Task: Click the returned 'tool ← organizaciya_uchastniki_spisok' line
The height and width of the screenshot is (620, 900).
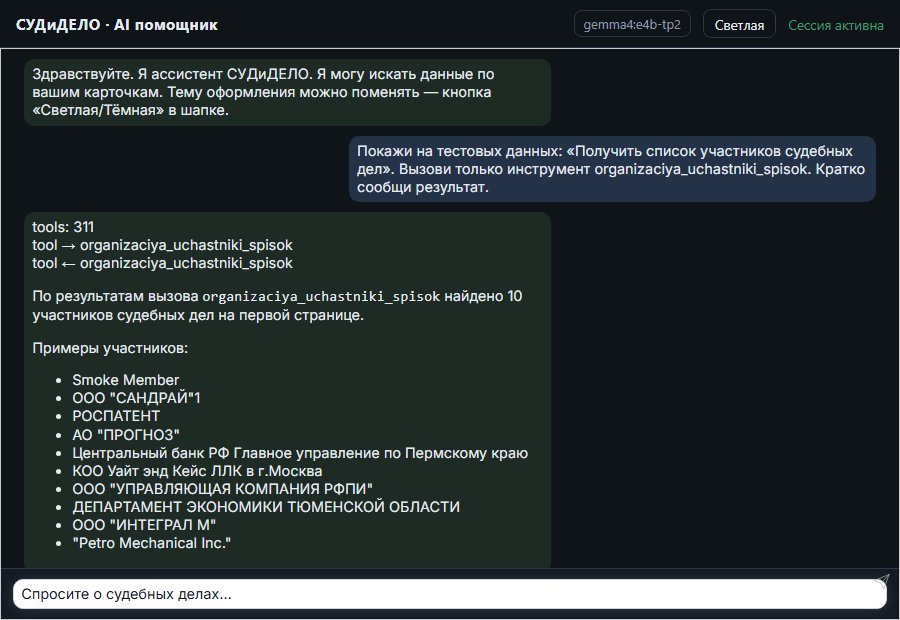Action: point(162,263)
